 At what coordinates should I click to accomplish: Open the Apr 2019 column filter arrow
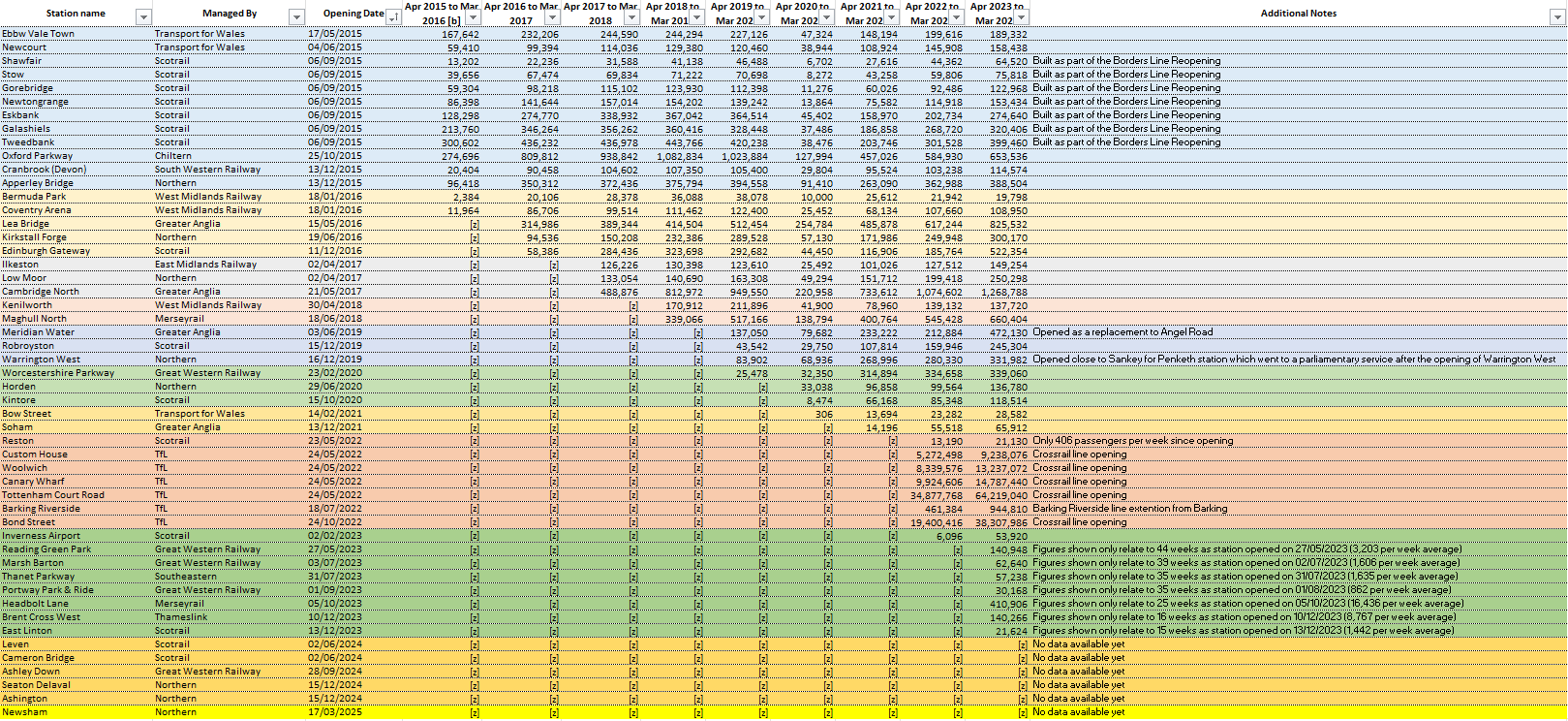click(x=762, y=17)
